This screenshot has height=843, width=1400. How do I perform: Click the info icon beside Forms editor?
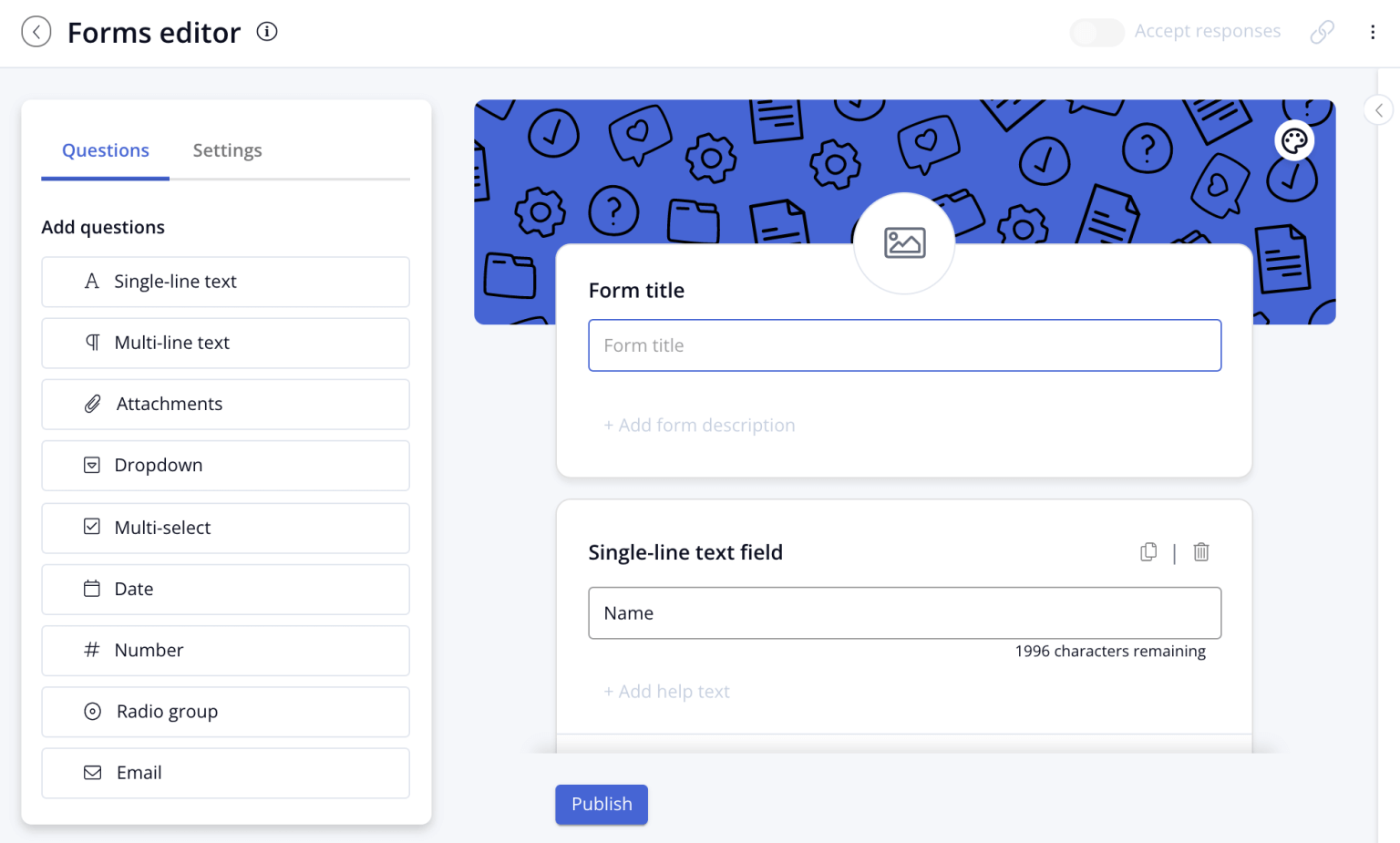(266, 31)
